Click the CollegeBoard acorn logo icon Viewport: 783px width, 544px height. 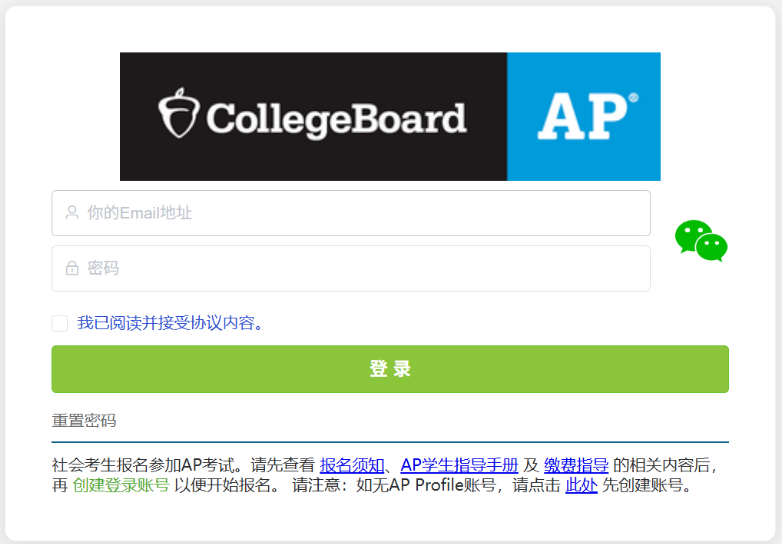click(178, 116)
